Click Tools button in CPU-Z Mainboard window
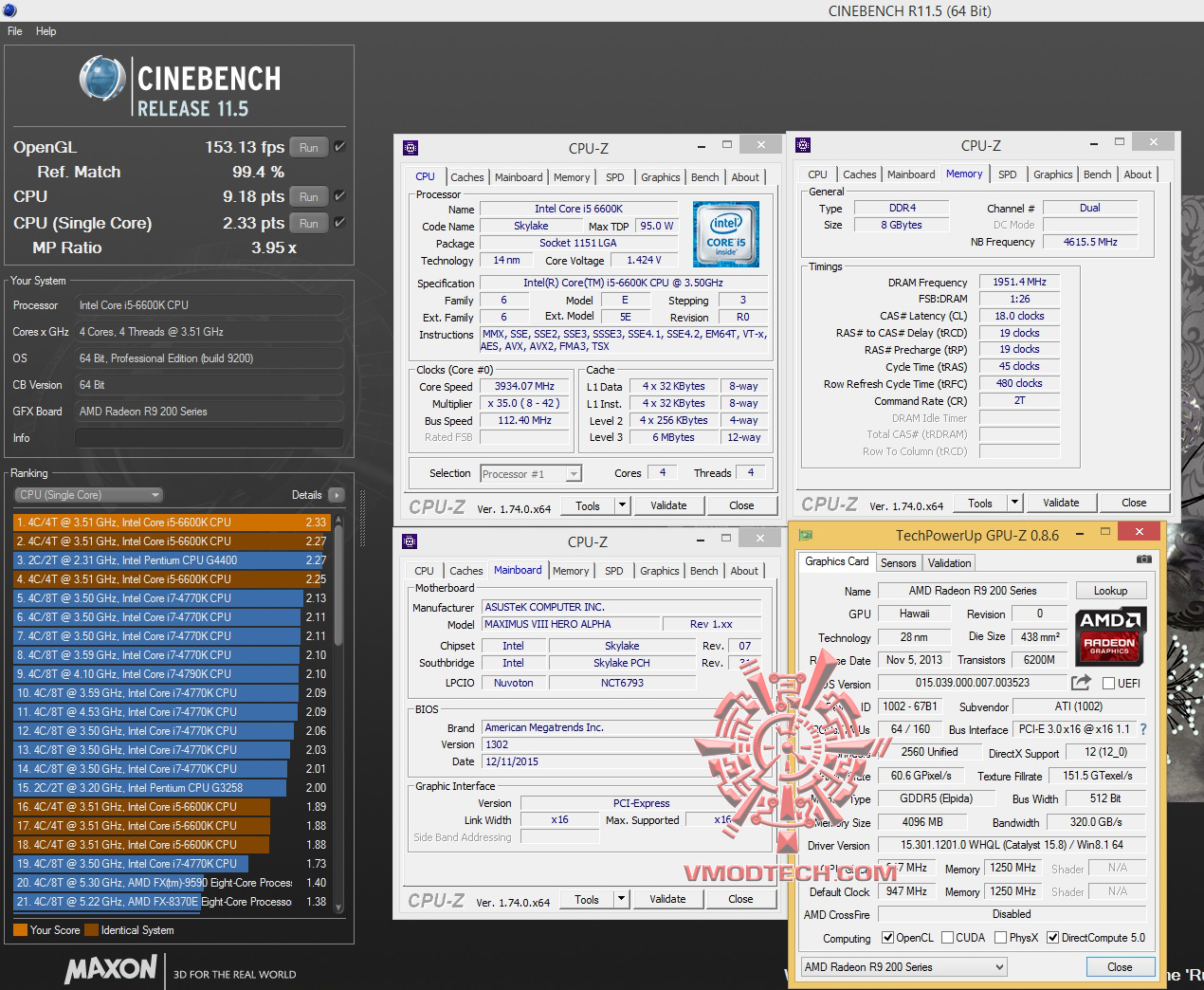1204x990 pixels. [587, 899]
